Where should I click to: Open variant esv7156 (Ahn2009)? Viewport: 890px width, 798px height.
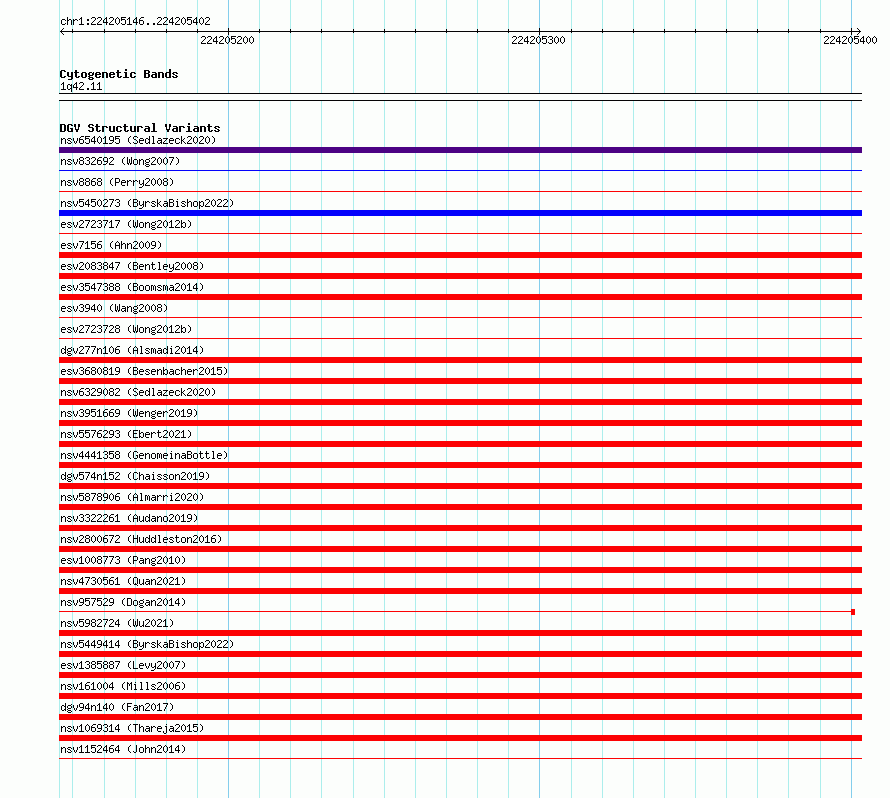pos(111,245)
